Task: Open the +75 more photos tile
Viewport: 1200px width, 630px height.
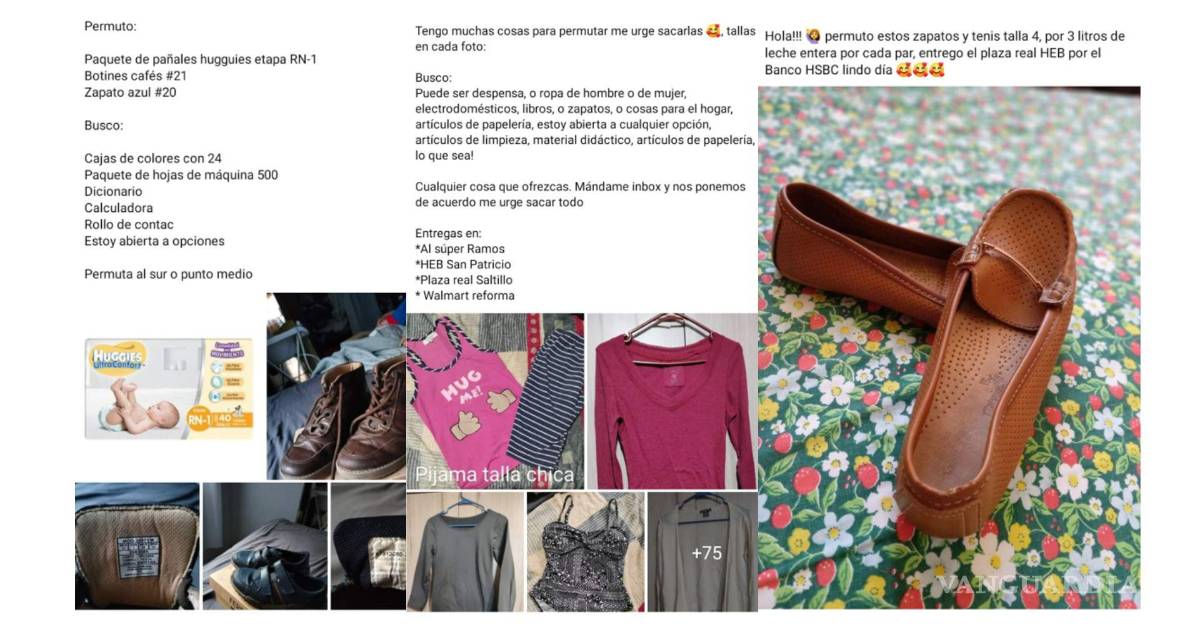Action: point(702,552)
